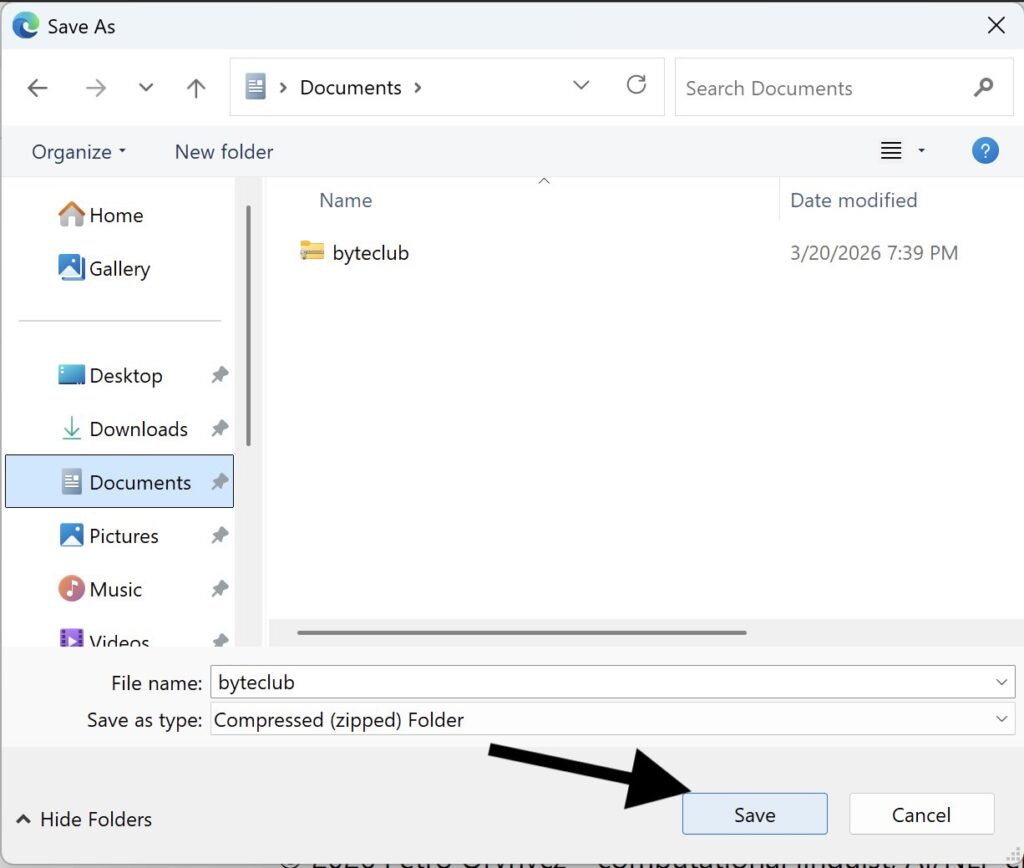This screenshot has height=868, width=1024.
Task: Click the File name text field
Action: coord(600,683)
